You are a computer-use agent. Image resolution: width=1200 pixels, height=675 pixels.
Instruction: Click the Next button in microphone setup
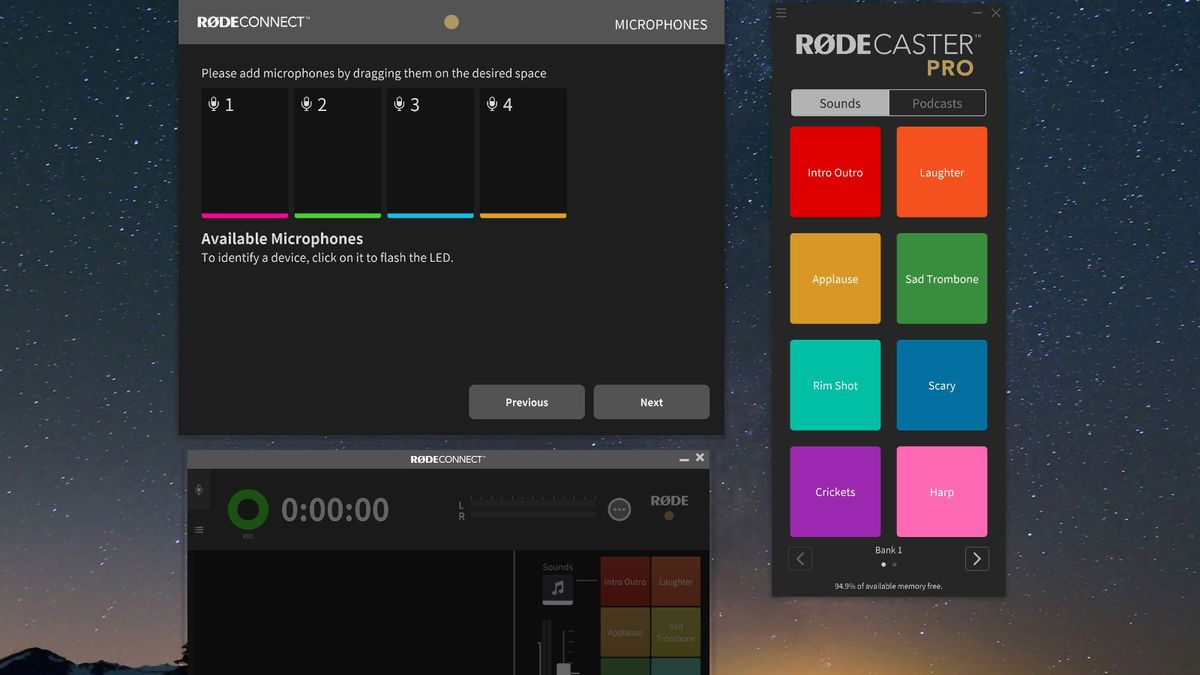coord(652,402)
